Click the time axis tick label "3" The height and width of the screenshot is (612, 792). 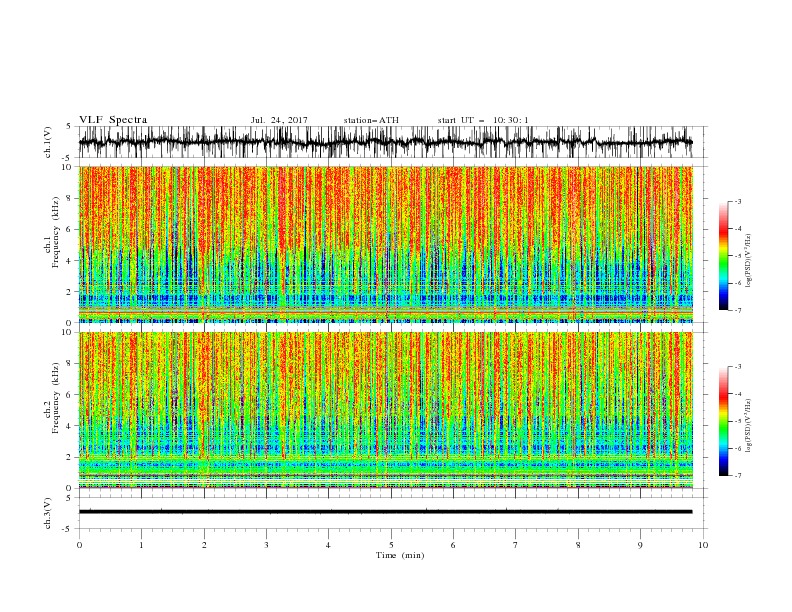[266, 545]
